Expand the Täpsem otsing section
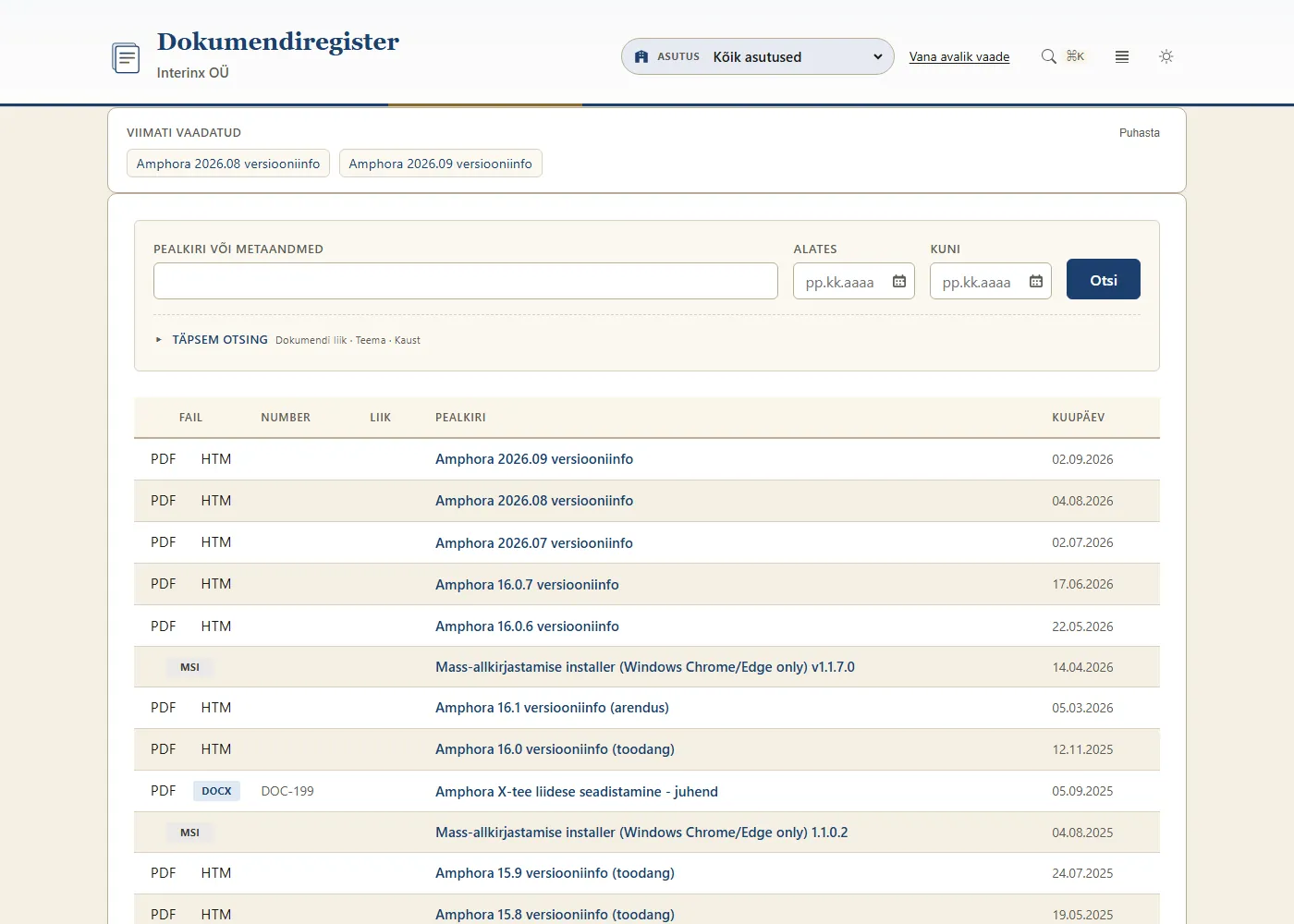Image resolution: width=1294 pixels, height=924 pixels. point(220,339)
